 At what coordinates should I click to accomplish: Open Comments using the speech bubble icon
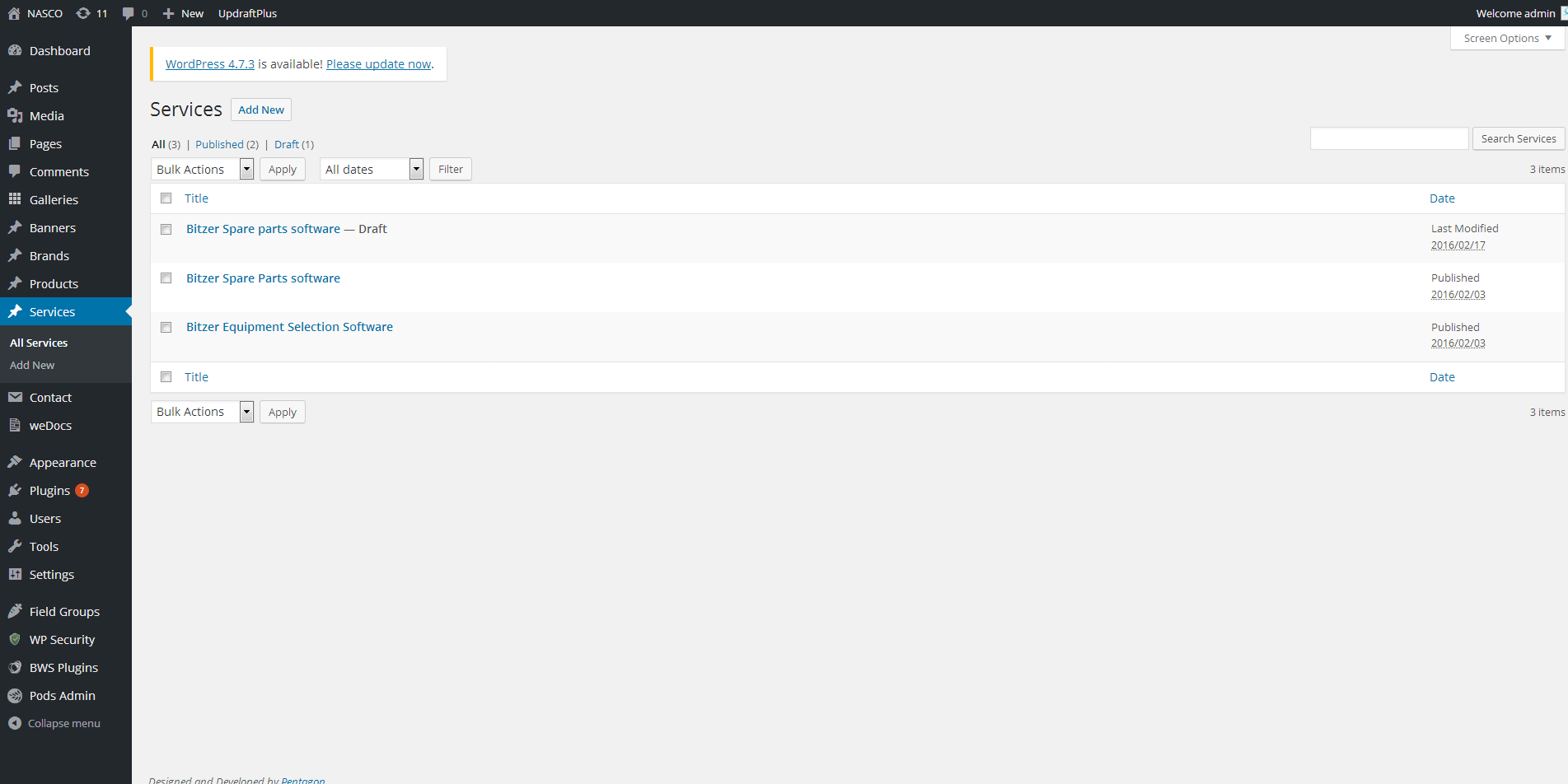tap(16, 171)
